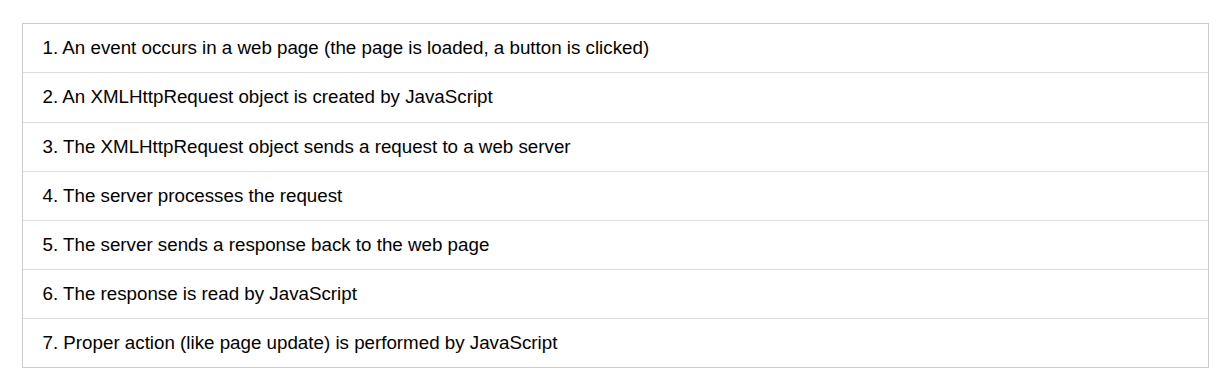Select the row about server sending response back

coord(615,245)
